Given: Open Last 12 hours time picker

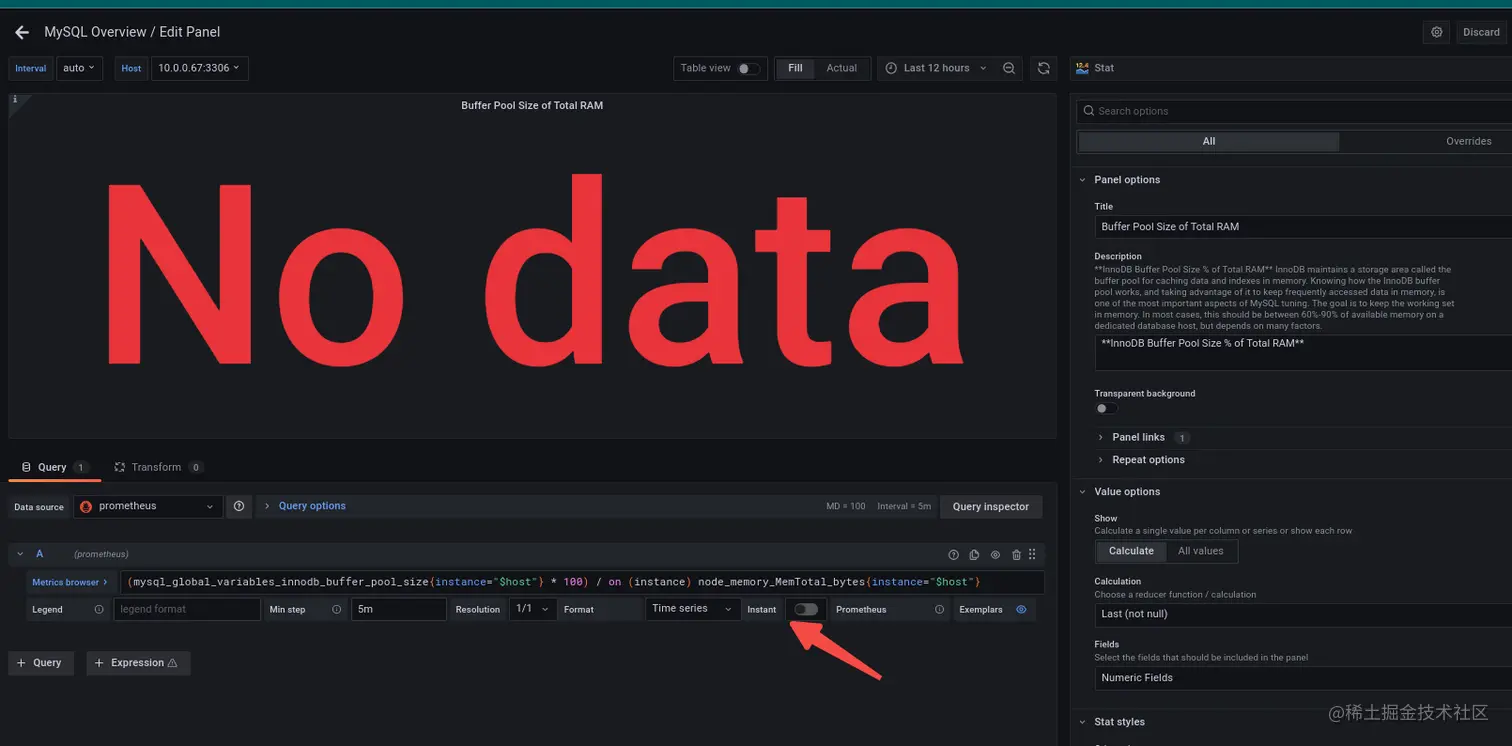Looking at the screenshot, I should (935, 68).
